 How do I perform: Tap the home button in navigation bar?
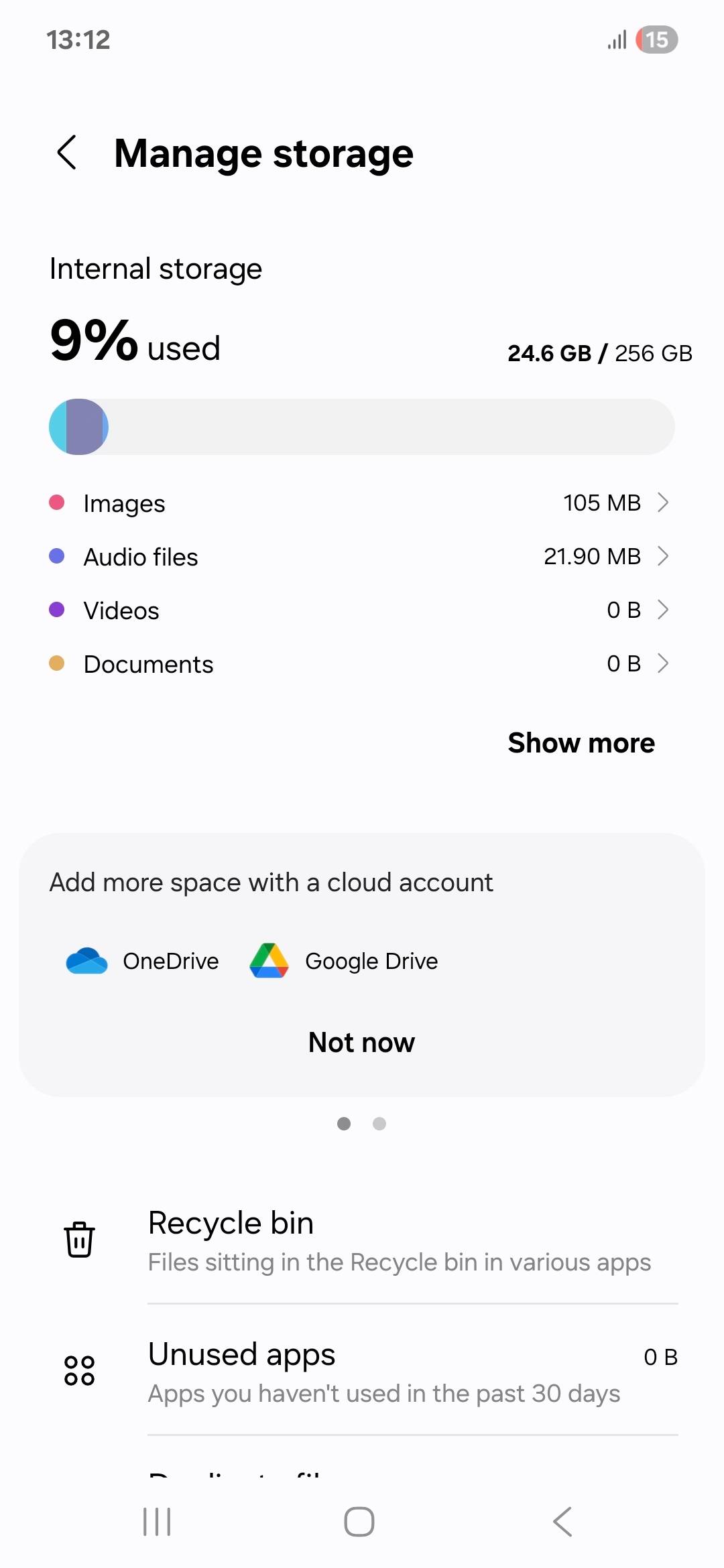[x=359, y=1522]
